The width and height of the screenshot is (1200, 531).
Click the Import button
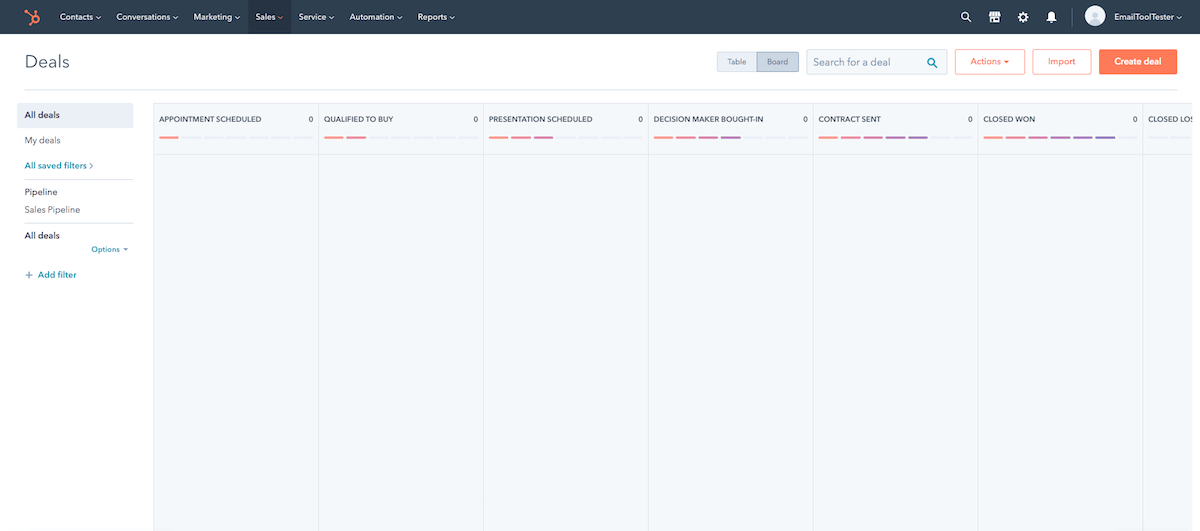(x=1061, y=62)
